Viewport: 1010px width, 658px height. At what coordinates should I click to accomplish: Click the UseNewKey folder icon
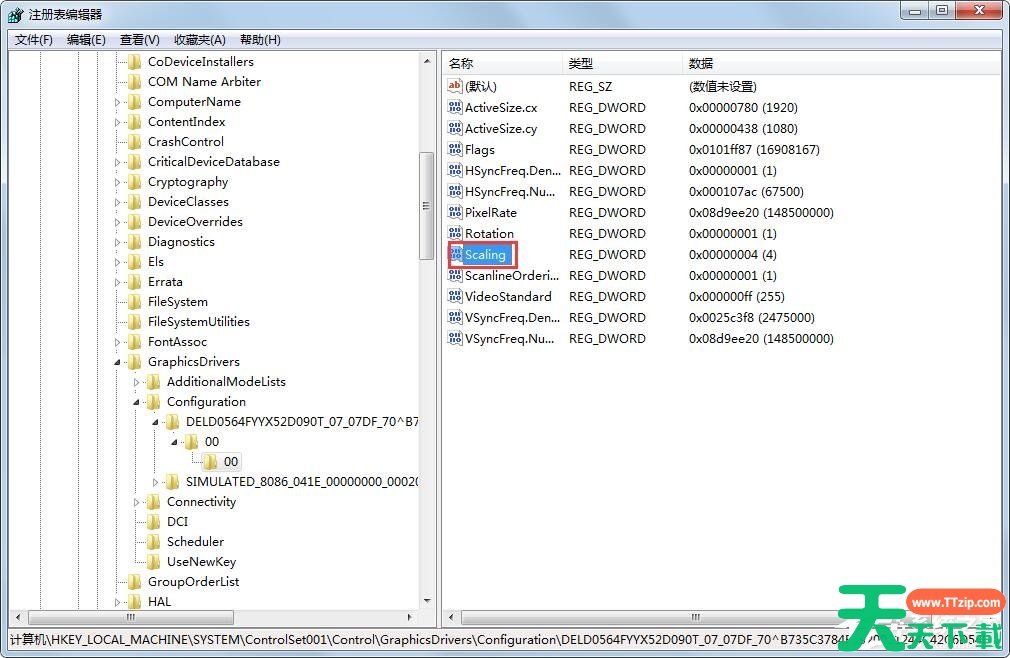click(153, 561)
